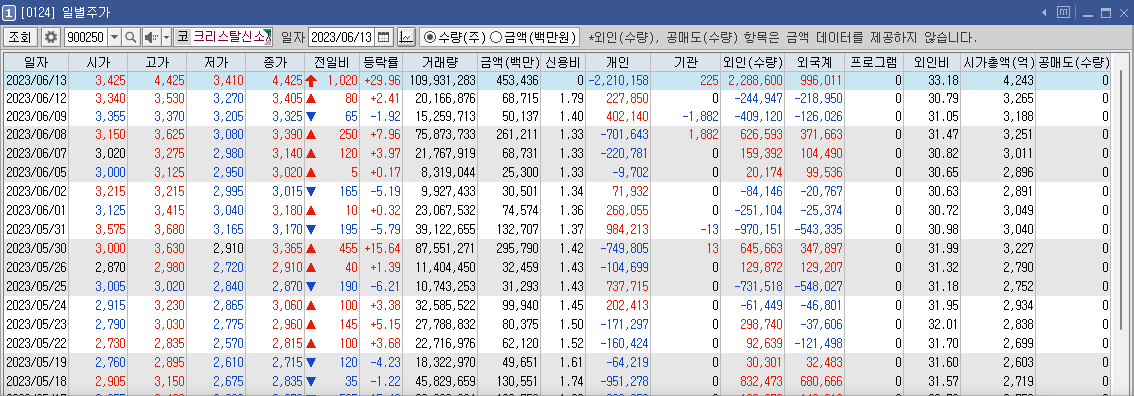Click the 일자 column header

coord(36,63)
